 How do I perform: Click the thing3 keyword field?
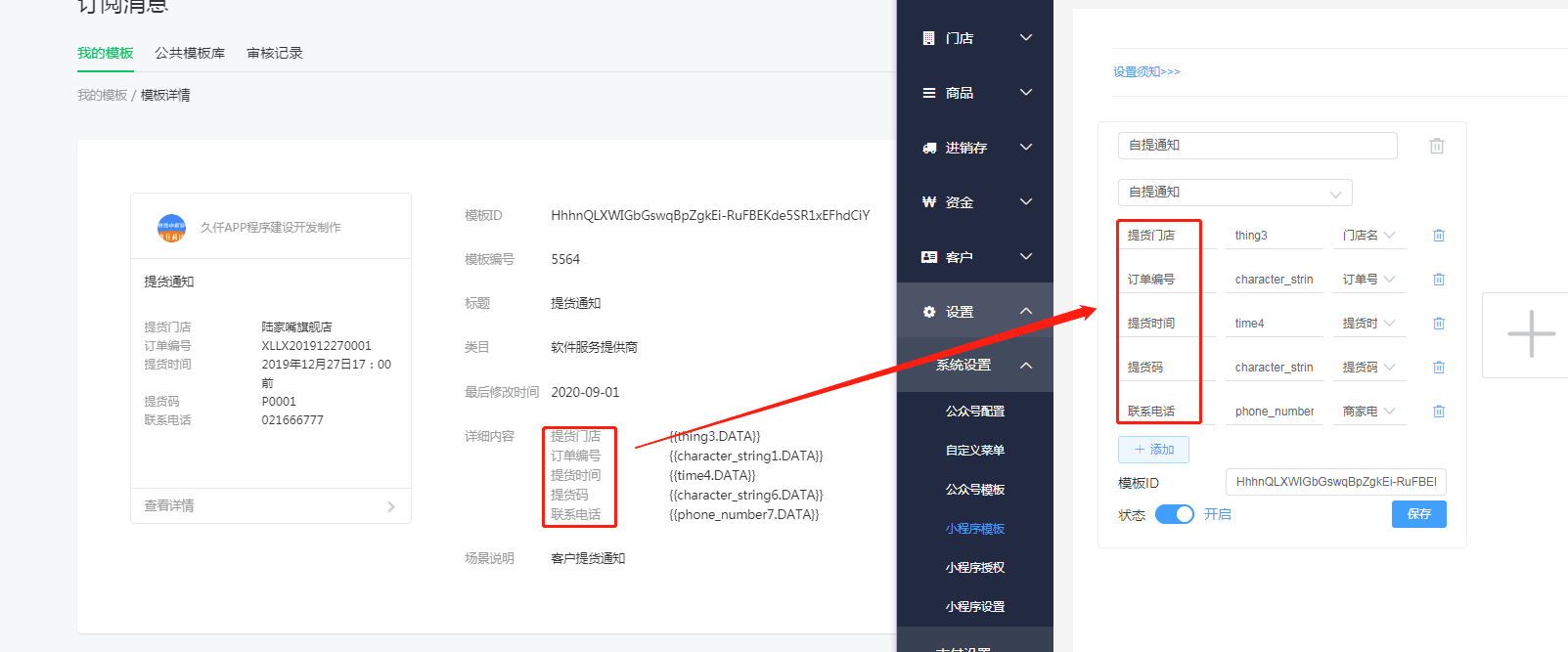(1275, 236)
